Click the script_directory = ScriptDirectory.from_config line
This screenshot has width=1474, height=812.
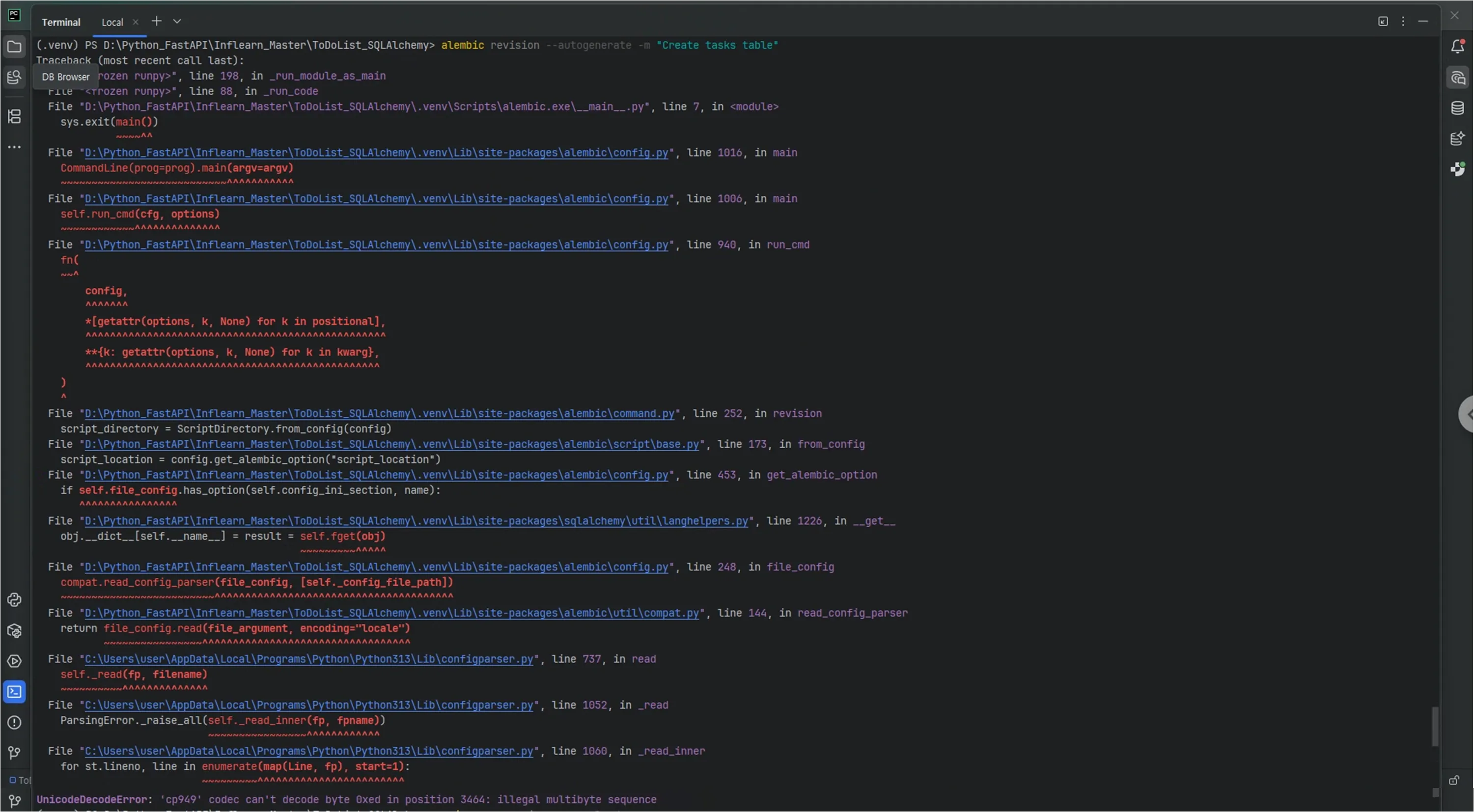[226, 429]
